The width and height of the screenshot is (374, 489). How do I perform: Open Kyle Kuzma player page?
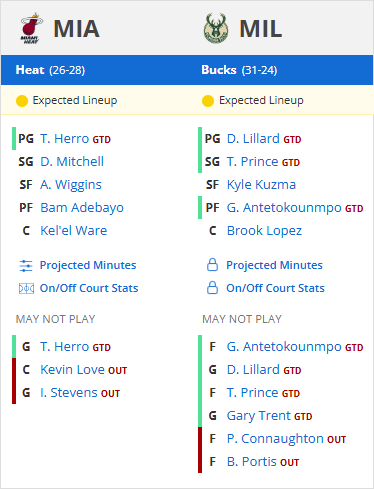click(261, 185)
